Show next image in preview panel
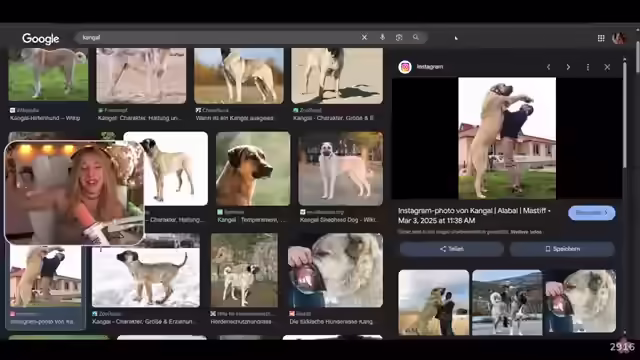Image resolution: width=640 pixels, height=360 pixels. pos(568,67)
